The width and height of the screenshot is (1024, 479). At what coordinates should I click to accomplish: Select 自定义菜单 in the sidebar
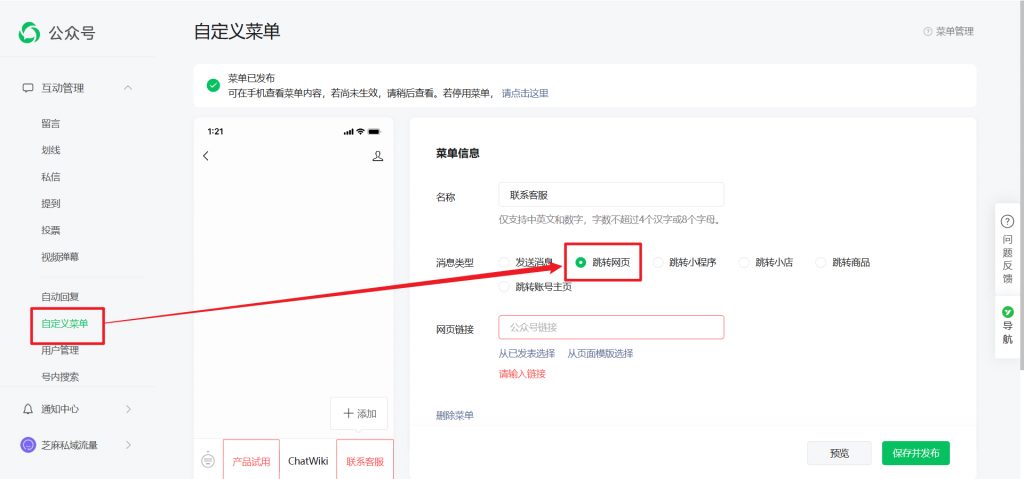[65, 323]
